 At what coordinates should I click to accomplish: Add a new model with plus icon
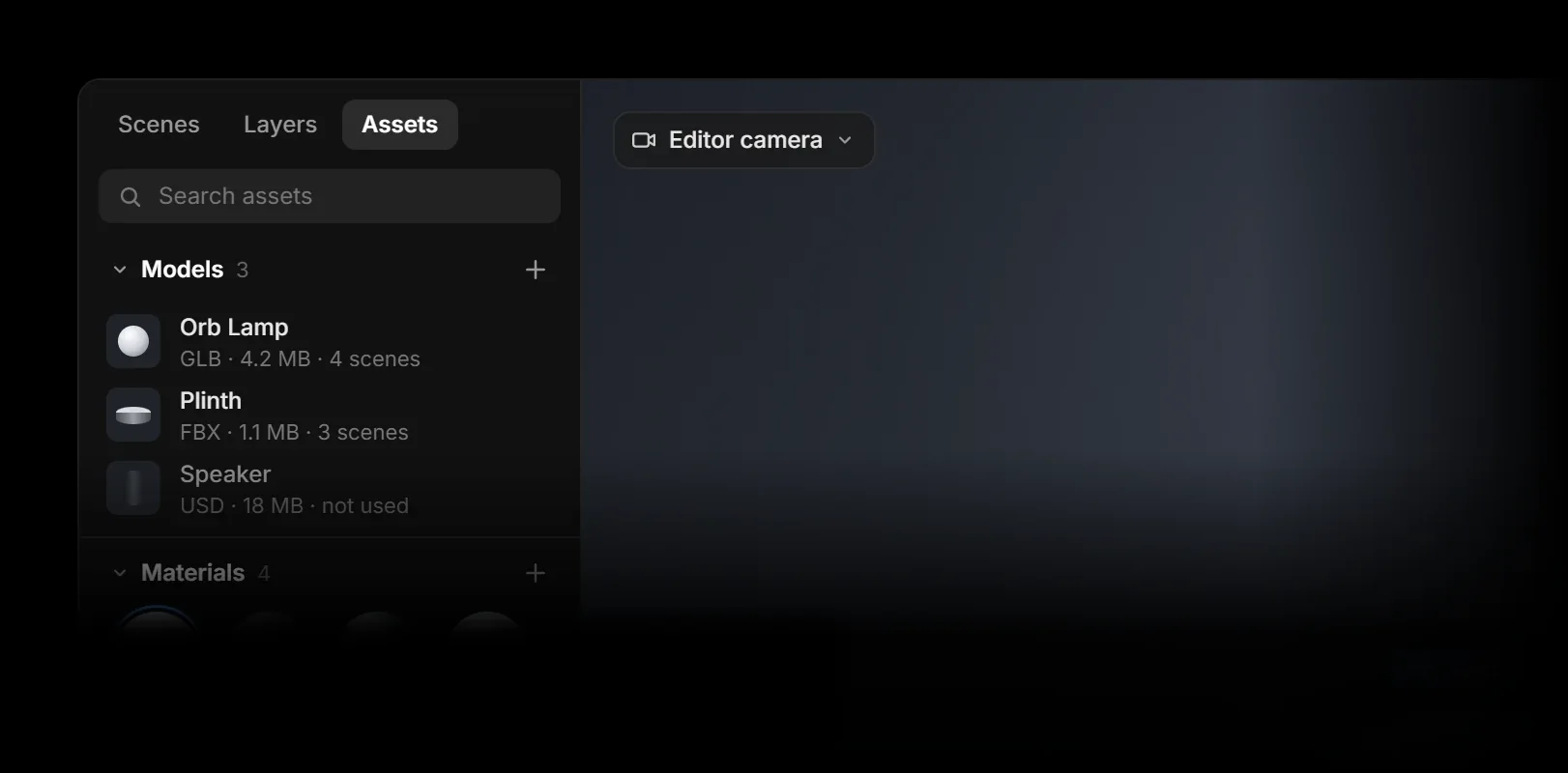click(x=535, y=270)
